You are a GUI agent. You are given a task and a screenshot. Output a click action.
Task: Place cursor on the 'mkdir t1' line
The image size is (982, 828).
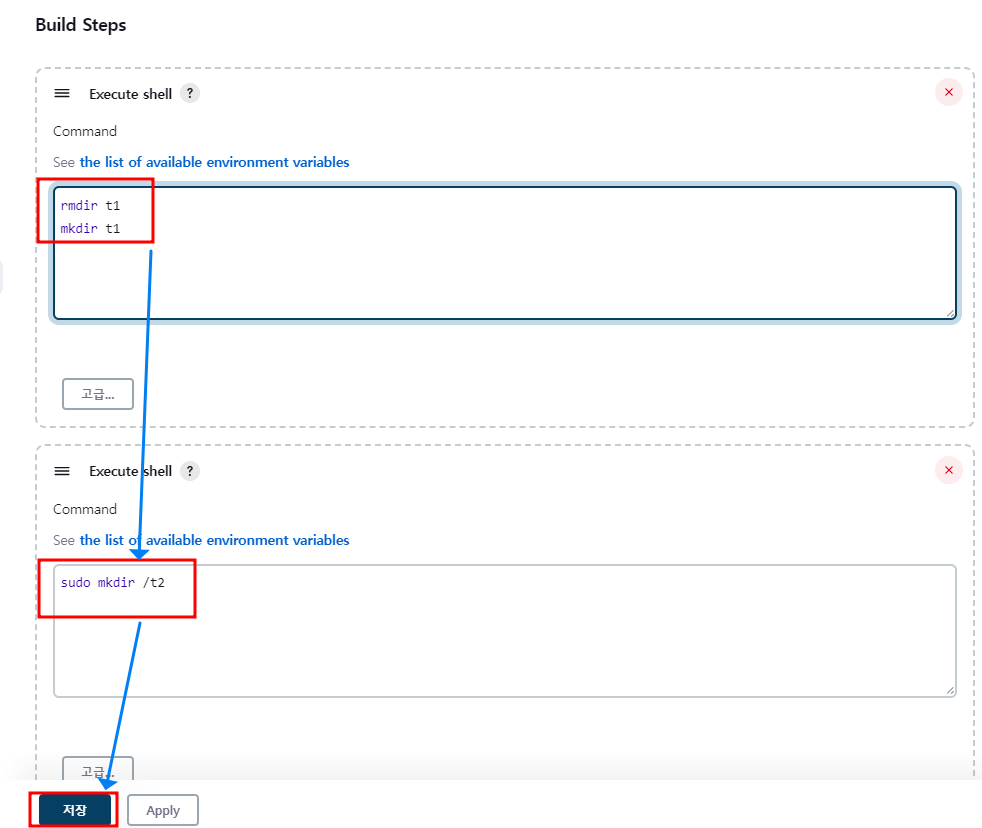click(x=90, y=229)
